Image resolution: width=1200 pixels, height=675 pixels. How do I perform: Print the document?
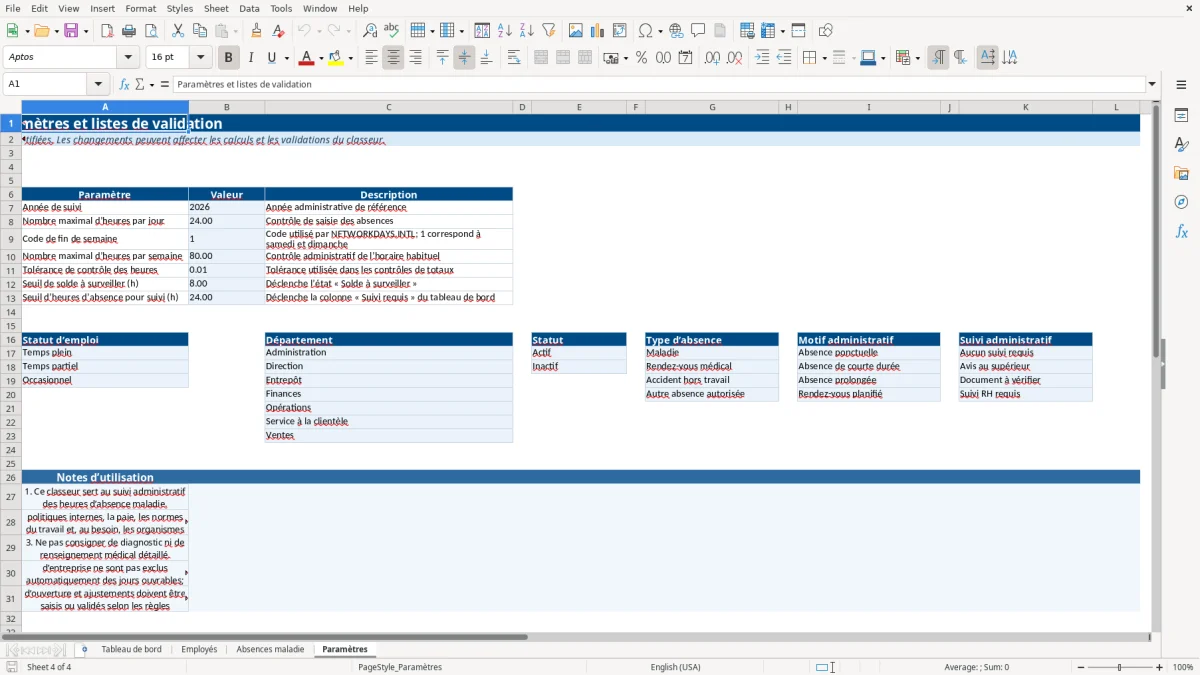[x=127, y=31]
